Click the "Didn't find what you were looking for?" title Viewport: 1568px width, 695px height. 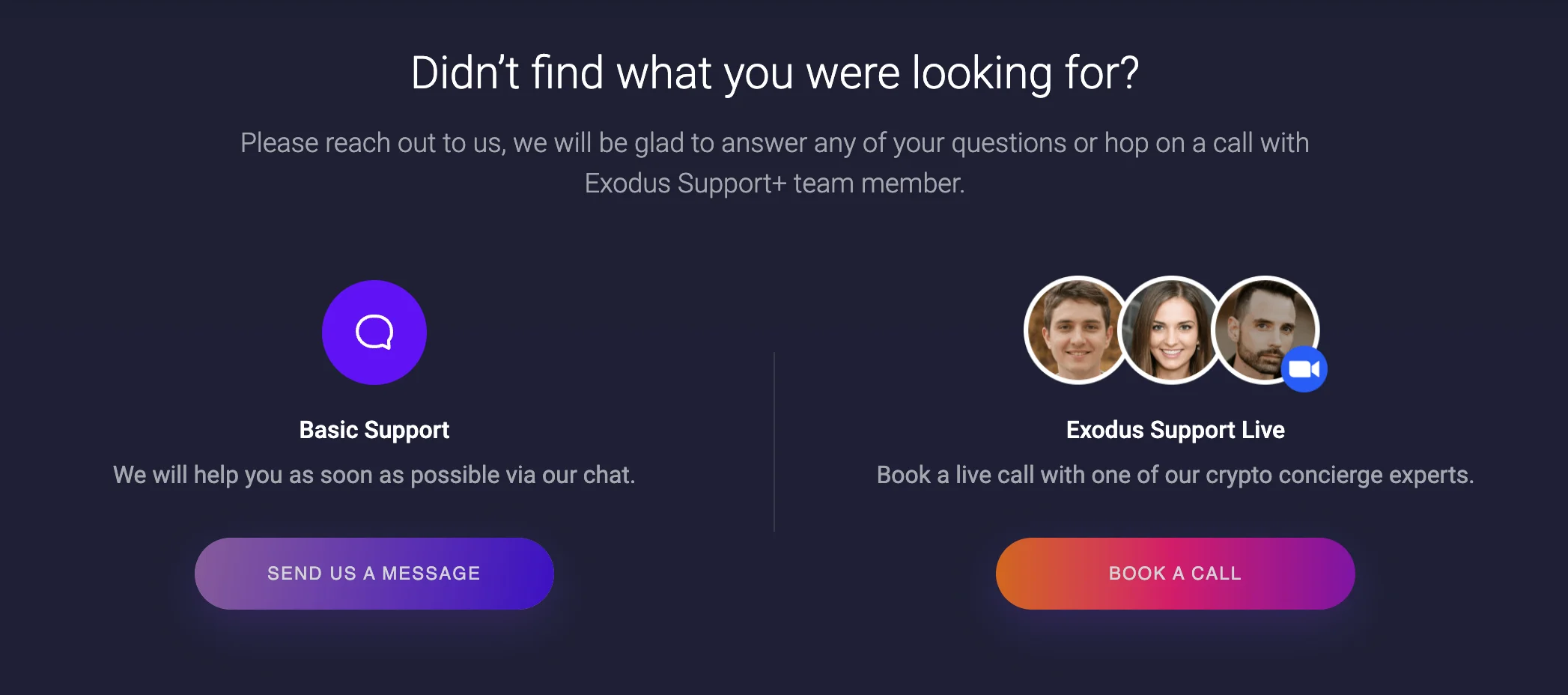(774, 73)
